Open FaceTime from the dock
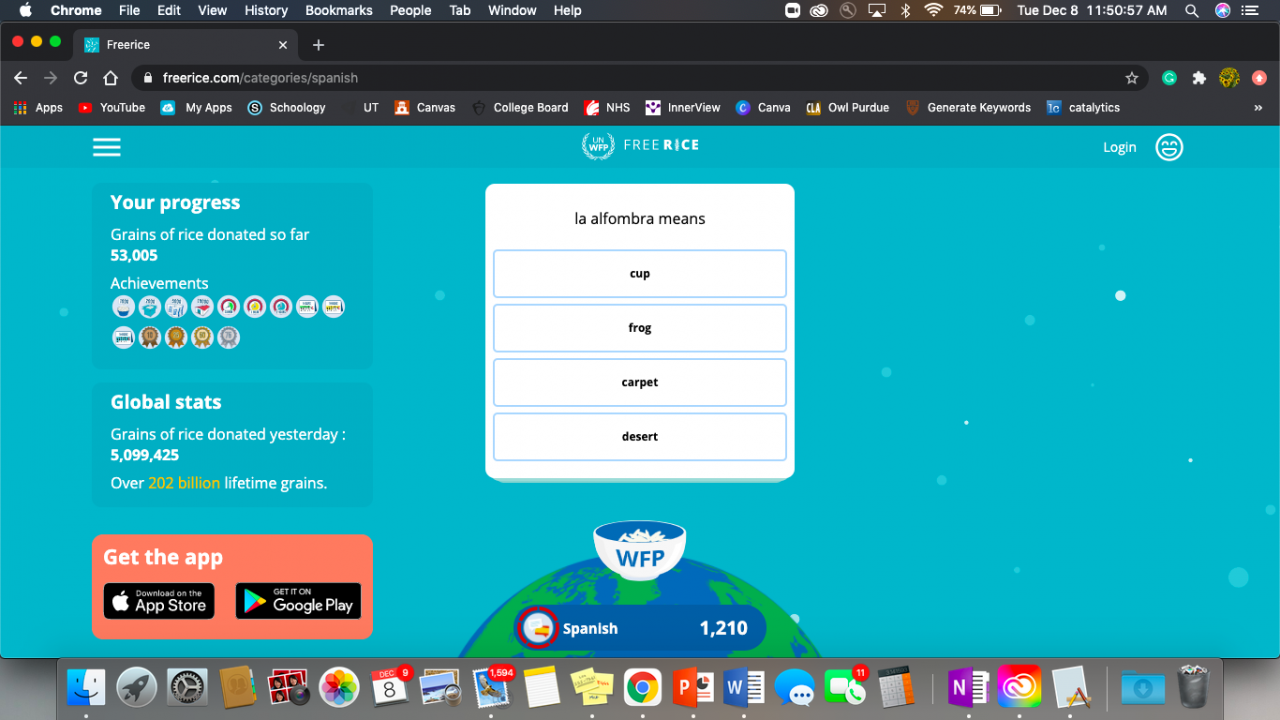Image resolution: width=1280 pixels, height=720 pixels. [x=846, y=687]
